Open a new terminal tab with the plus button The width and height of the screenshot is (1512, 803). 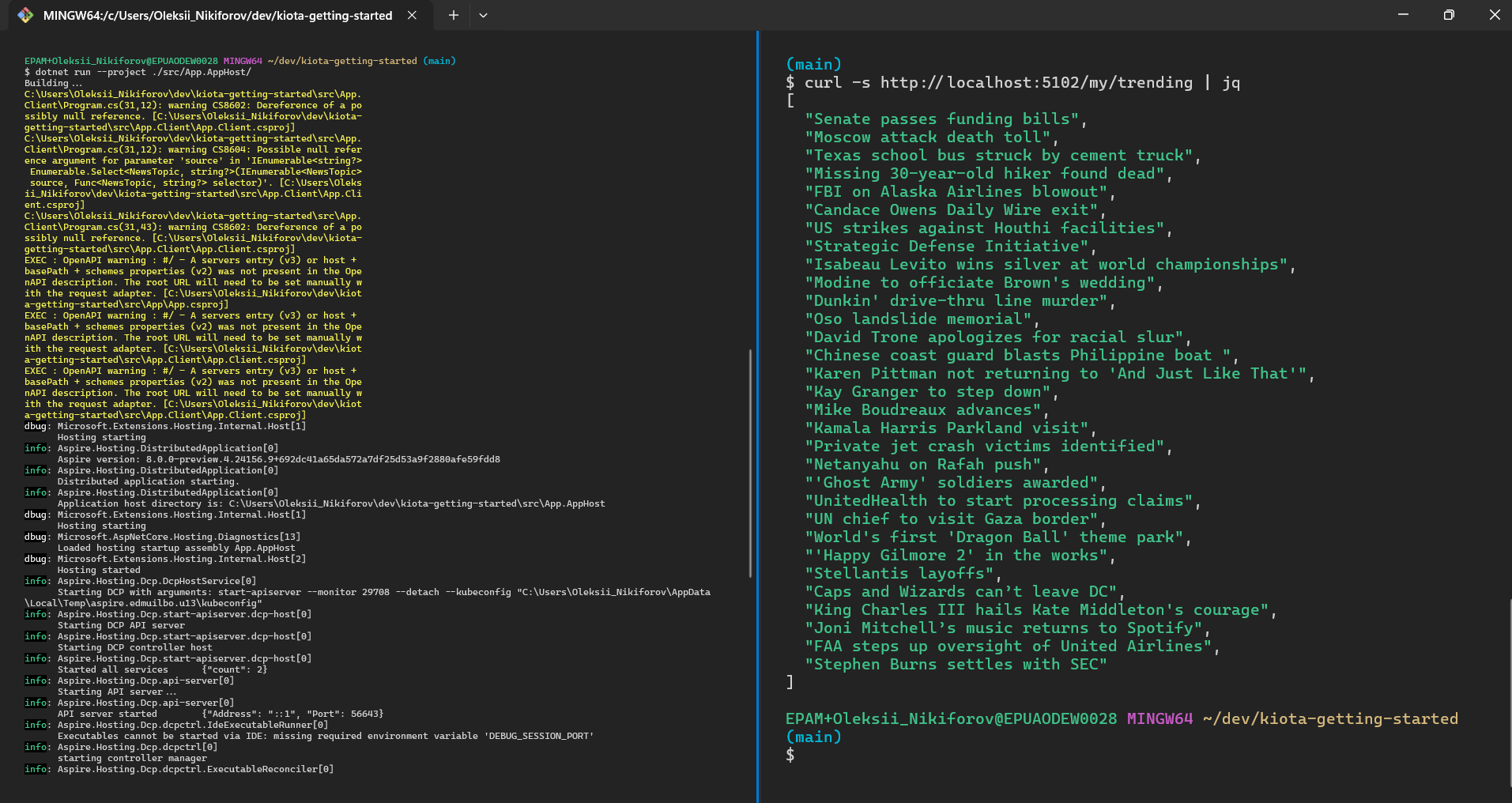pos(453,15)
